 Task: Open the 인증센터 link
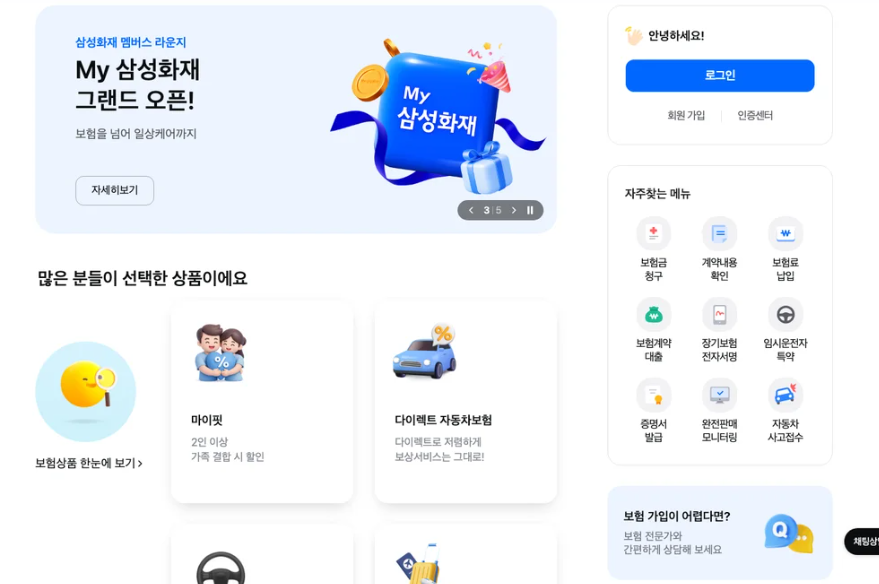755,115
